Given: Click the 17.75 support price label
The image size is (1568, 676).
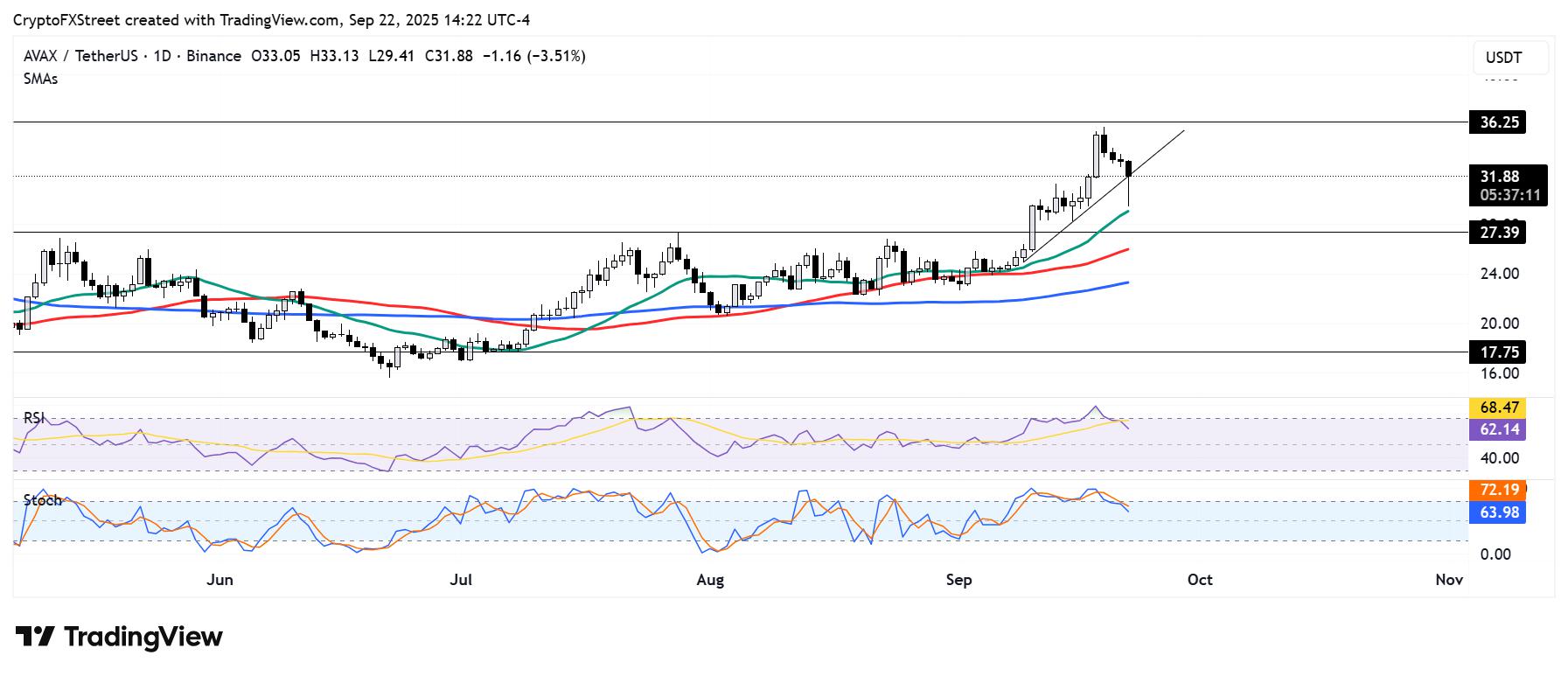Looking at the screenshot, I should click(x=1498, y=352).
